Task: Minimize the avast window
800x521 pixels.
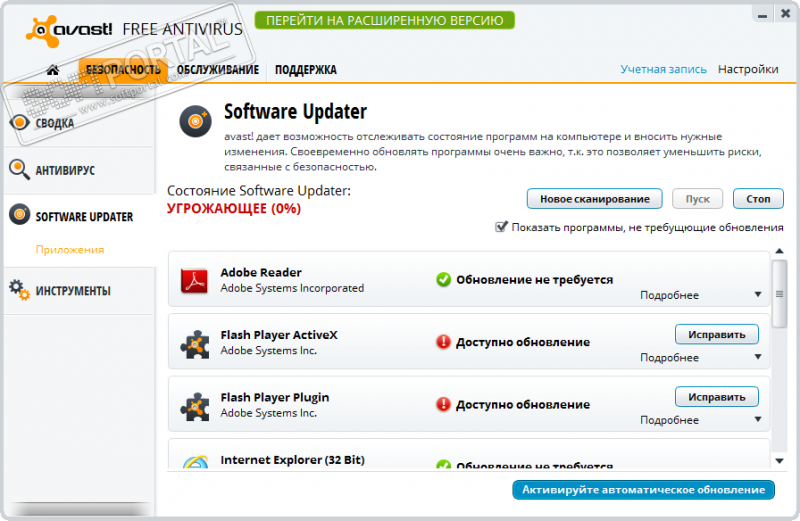Action: (762, 14)
